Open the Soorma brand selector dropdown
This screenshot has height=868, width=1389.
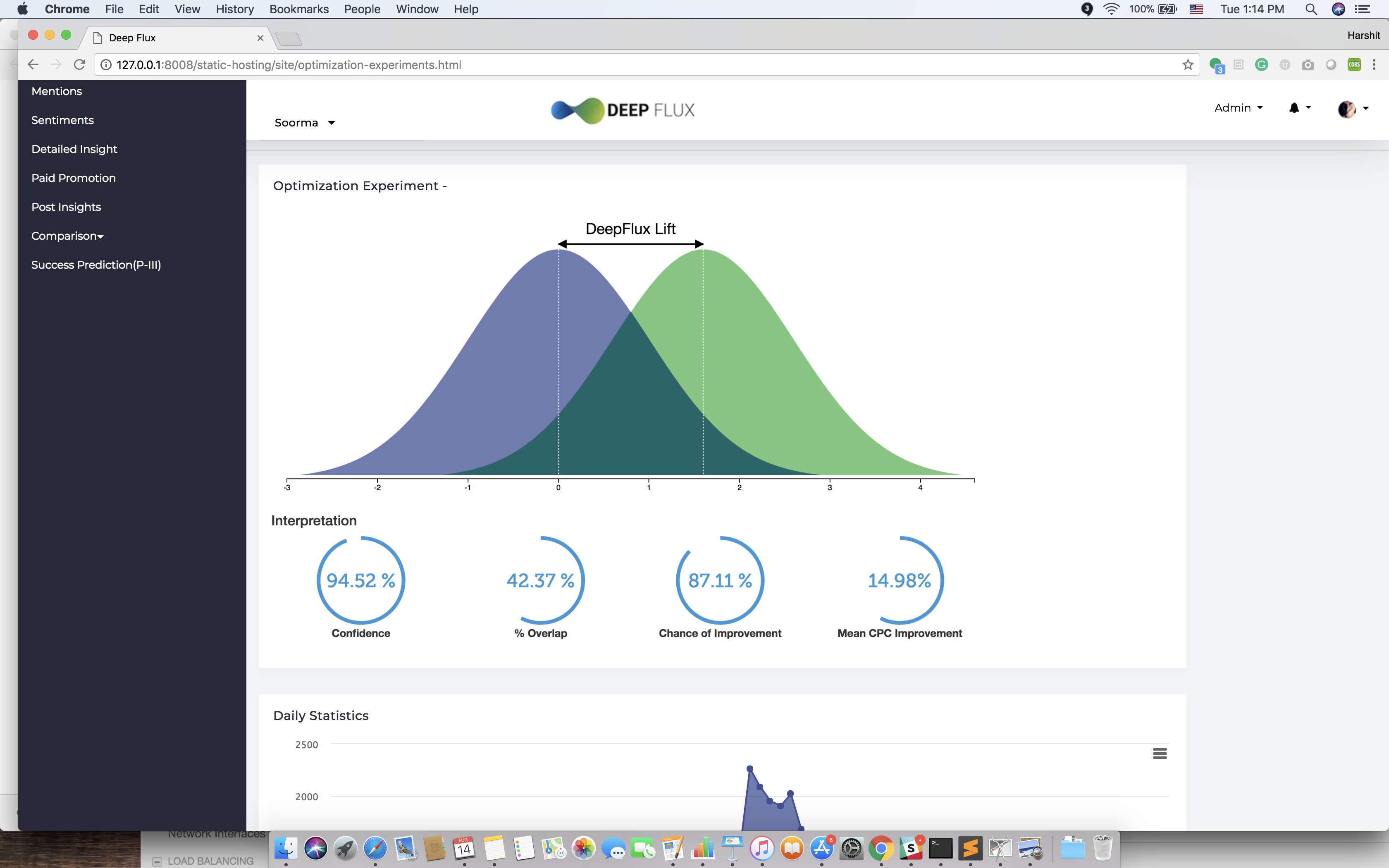[x=304, y=122]
